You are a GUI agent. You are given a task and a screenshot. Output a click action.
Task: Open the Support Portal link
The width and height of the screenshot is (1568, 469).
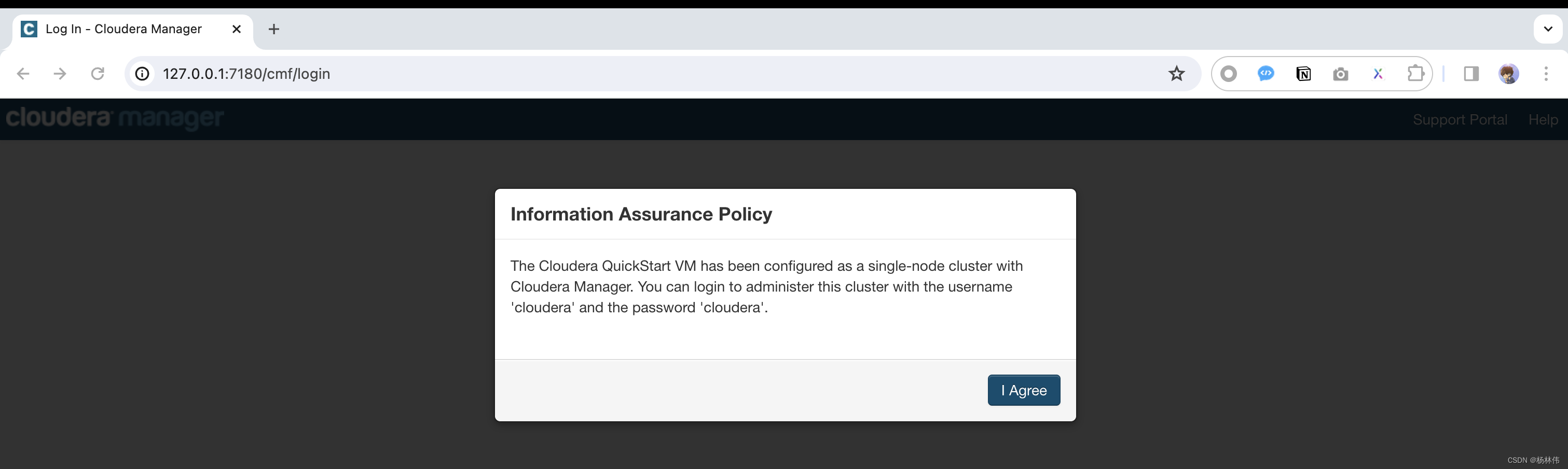pos(1460,119)
